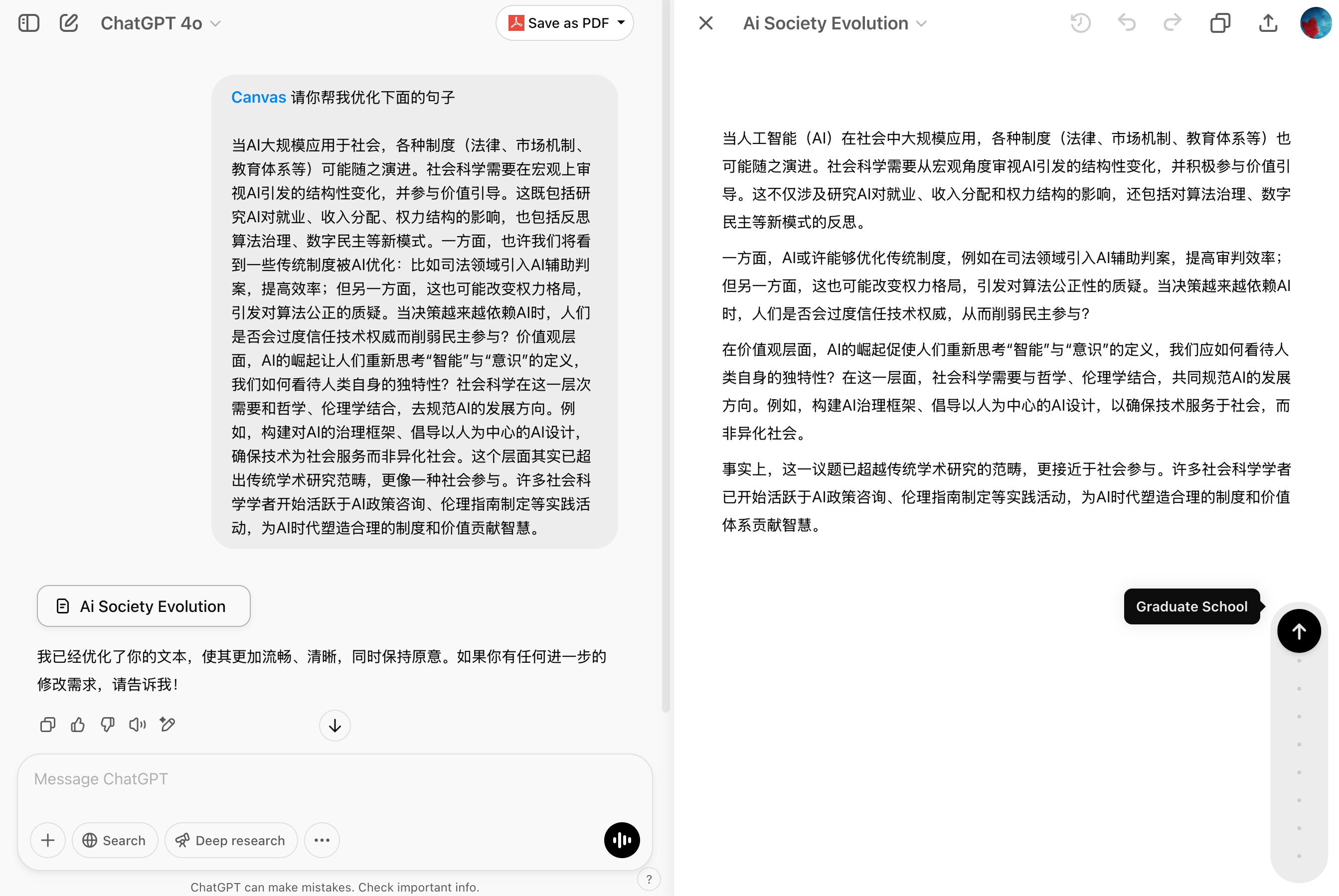Start voice mode

[622, 840]
